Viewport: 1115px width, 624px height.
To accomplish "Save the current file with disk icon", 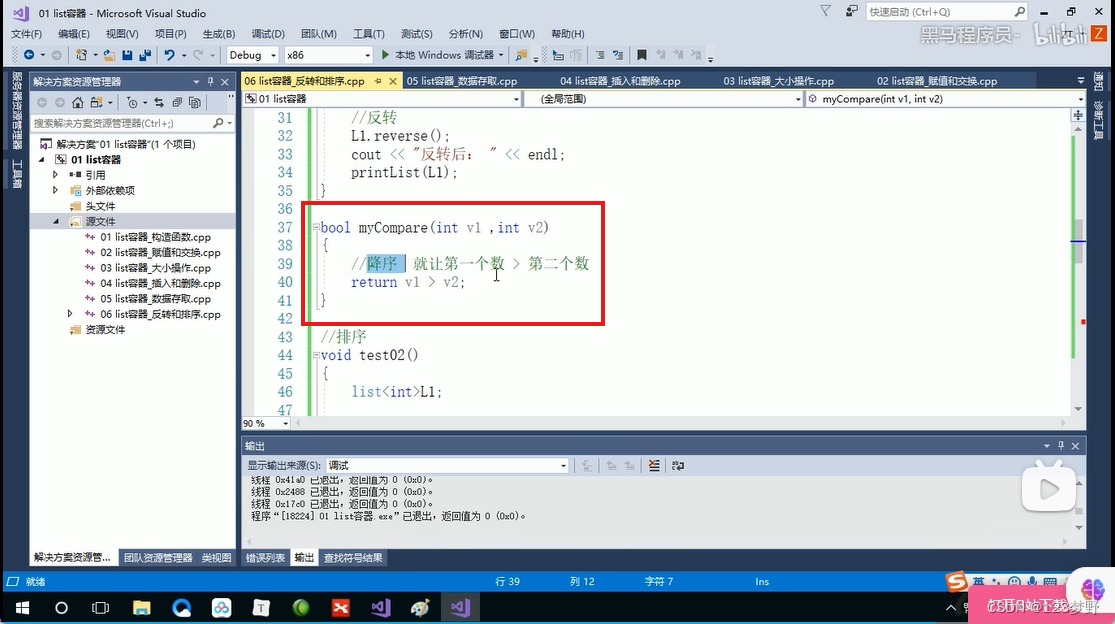I will tap(127, 55).
